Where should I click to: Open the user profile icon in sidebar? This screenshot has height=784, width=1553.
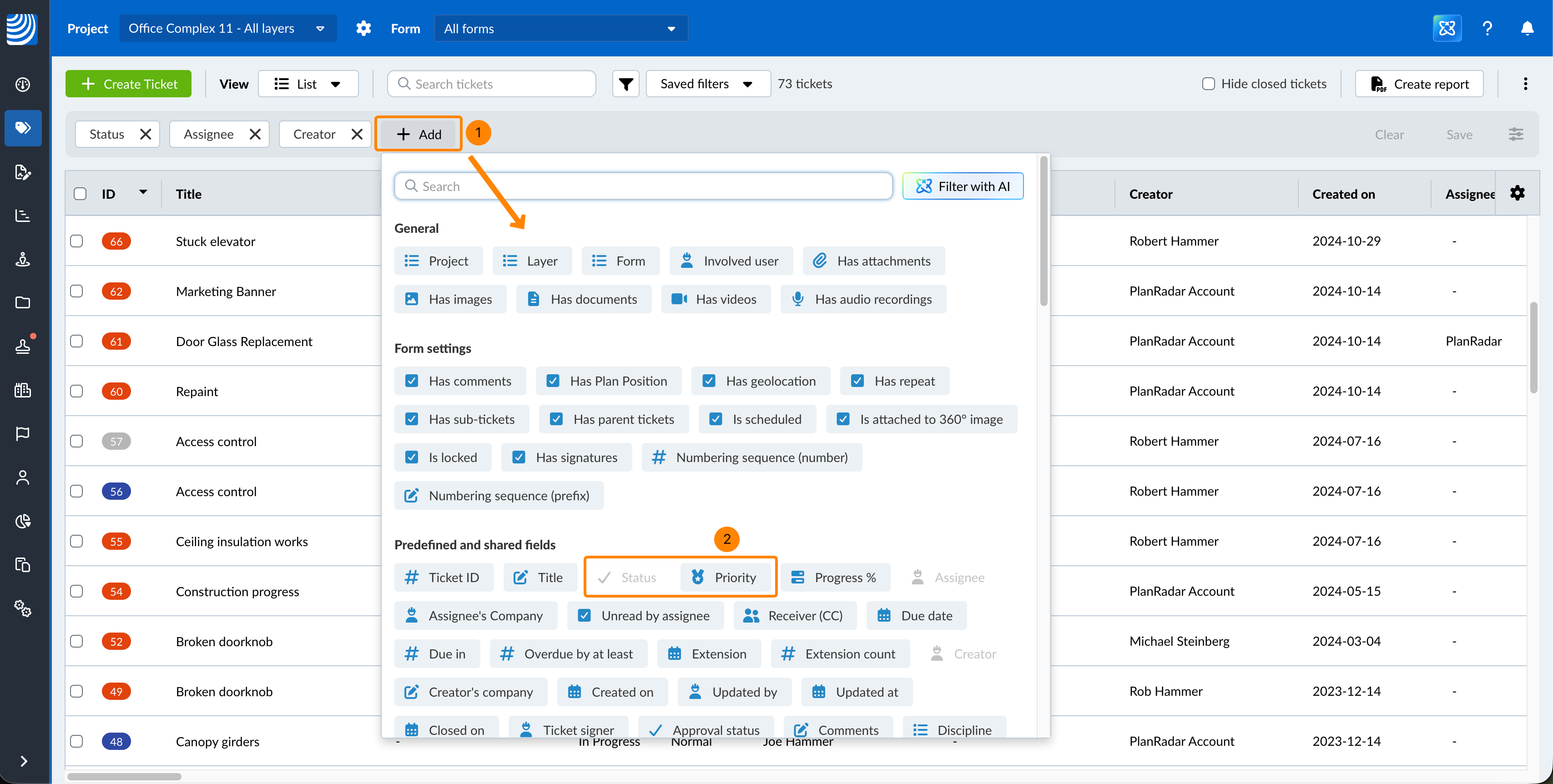point(23,477)
